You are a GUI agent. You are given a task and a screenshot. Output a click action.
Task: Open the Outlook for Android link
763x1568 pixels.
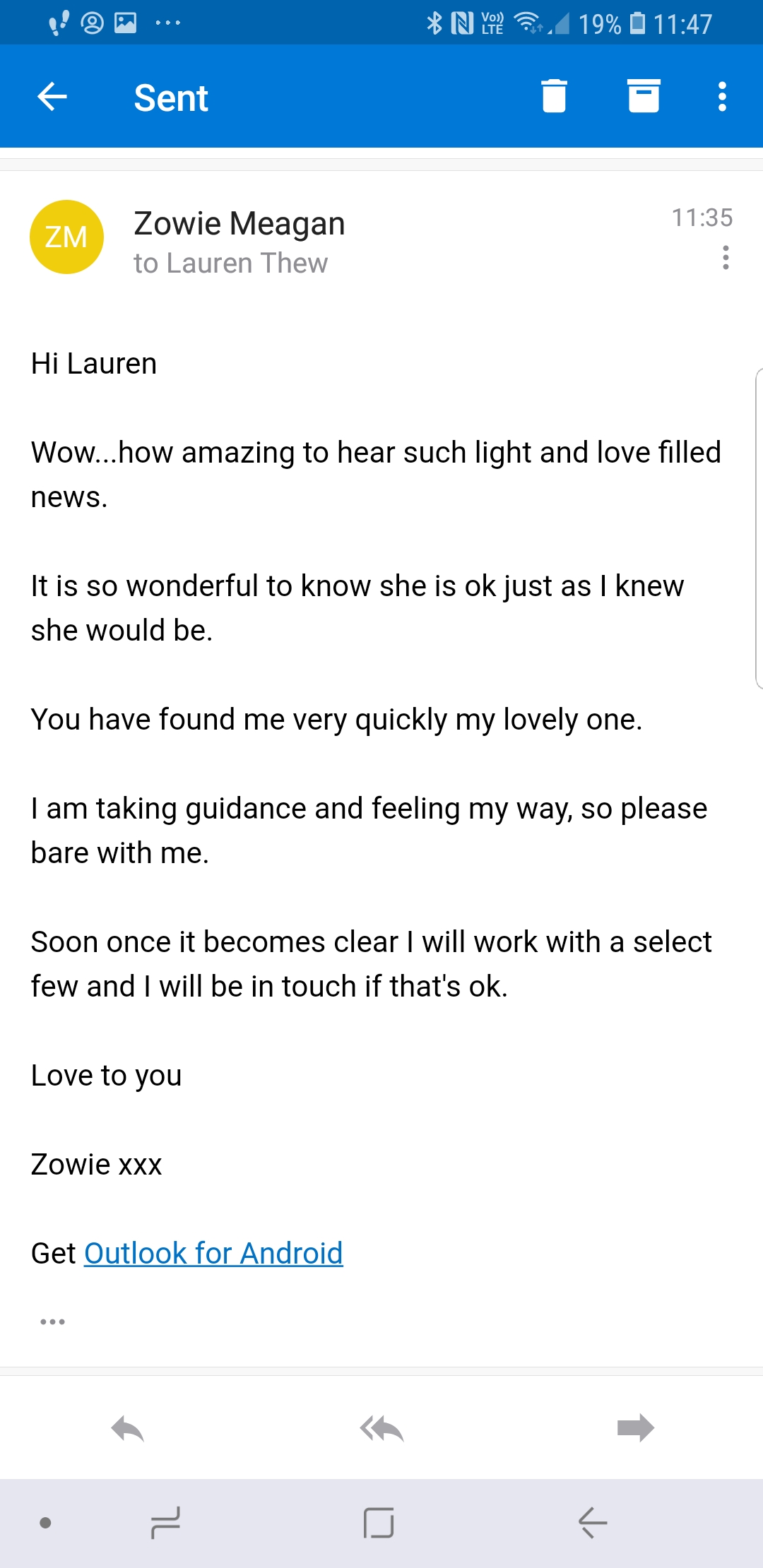pyautogui.click(x=213, y=1253)
